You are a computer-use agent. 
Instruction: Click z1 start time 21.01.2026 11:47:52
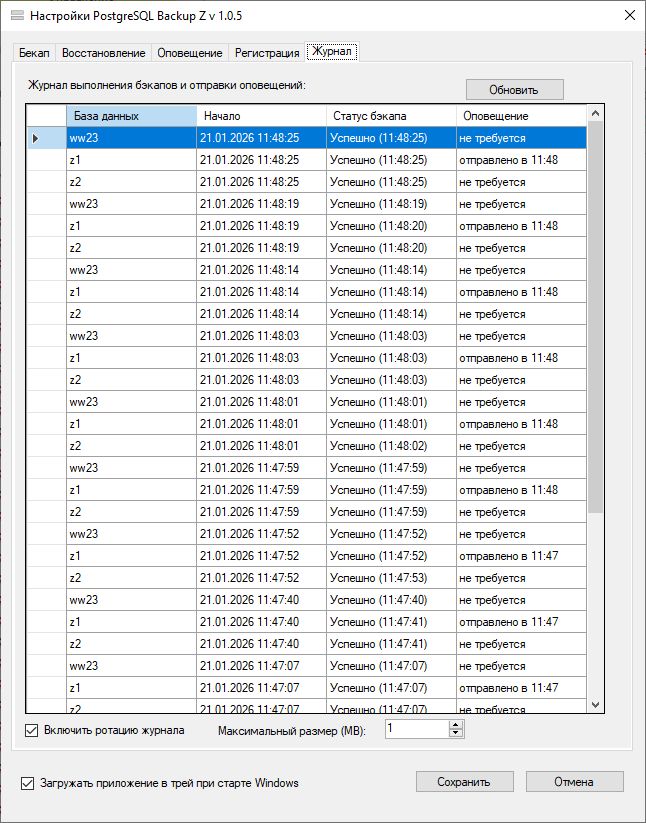pyautogui.click(x=261, y=556)
